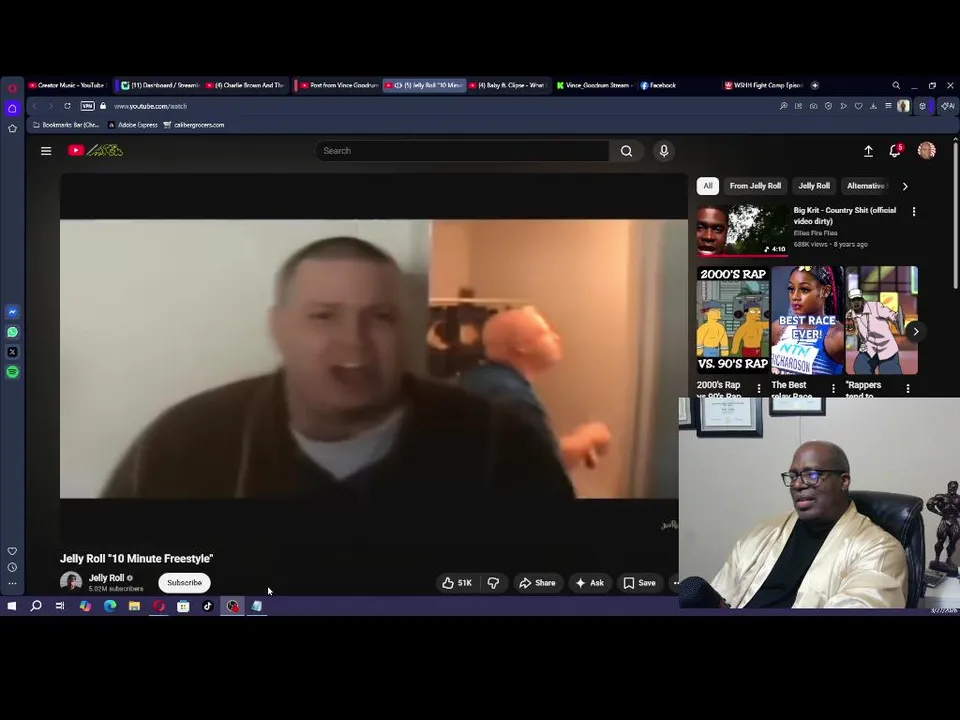This screenshot has height=720, width=960.
Task: Open options for the Rappers tend to short
Action: (908, 388)
